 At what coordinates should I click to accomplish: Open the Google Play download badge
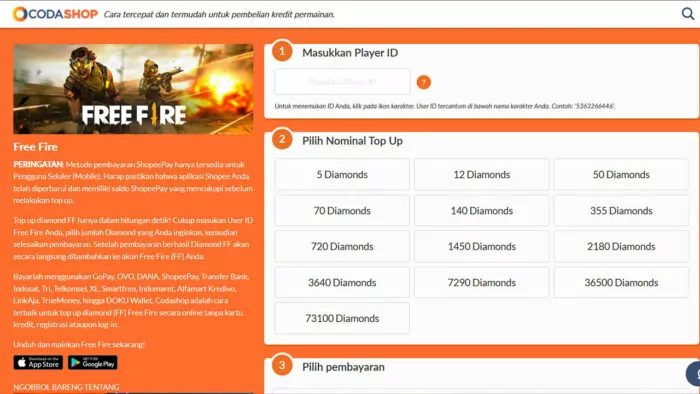(93, 362)
